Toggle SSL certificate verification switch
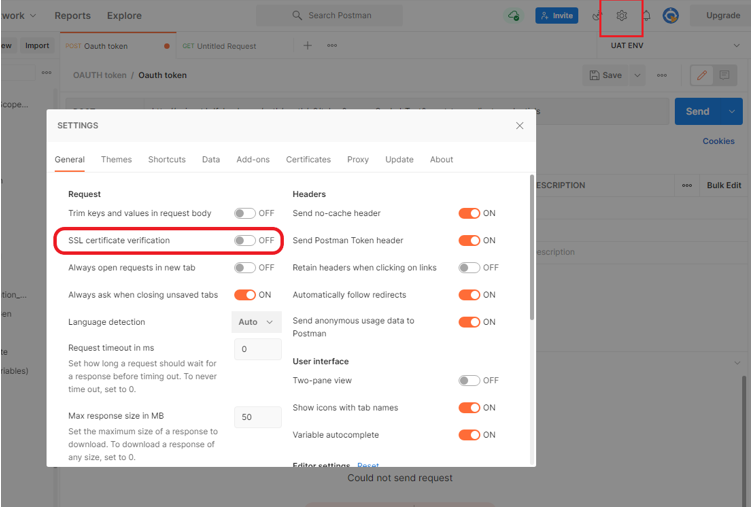The image size is (753, 508). click(x=245, y=241)
